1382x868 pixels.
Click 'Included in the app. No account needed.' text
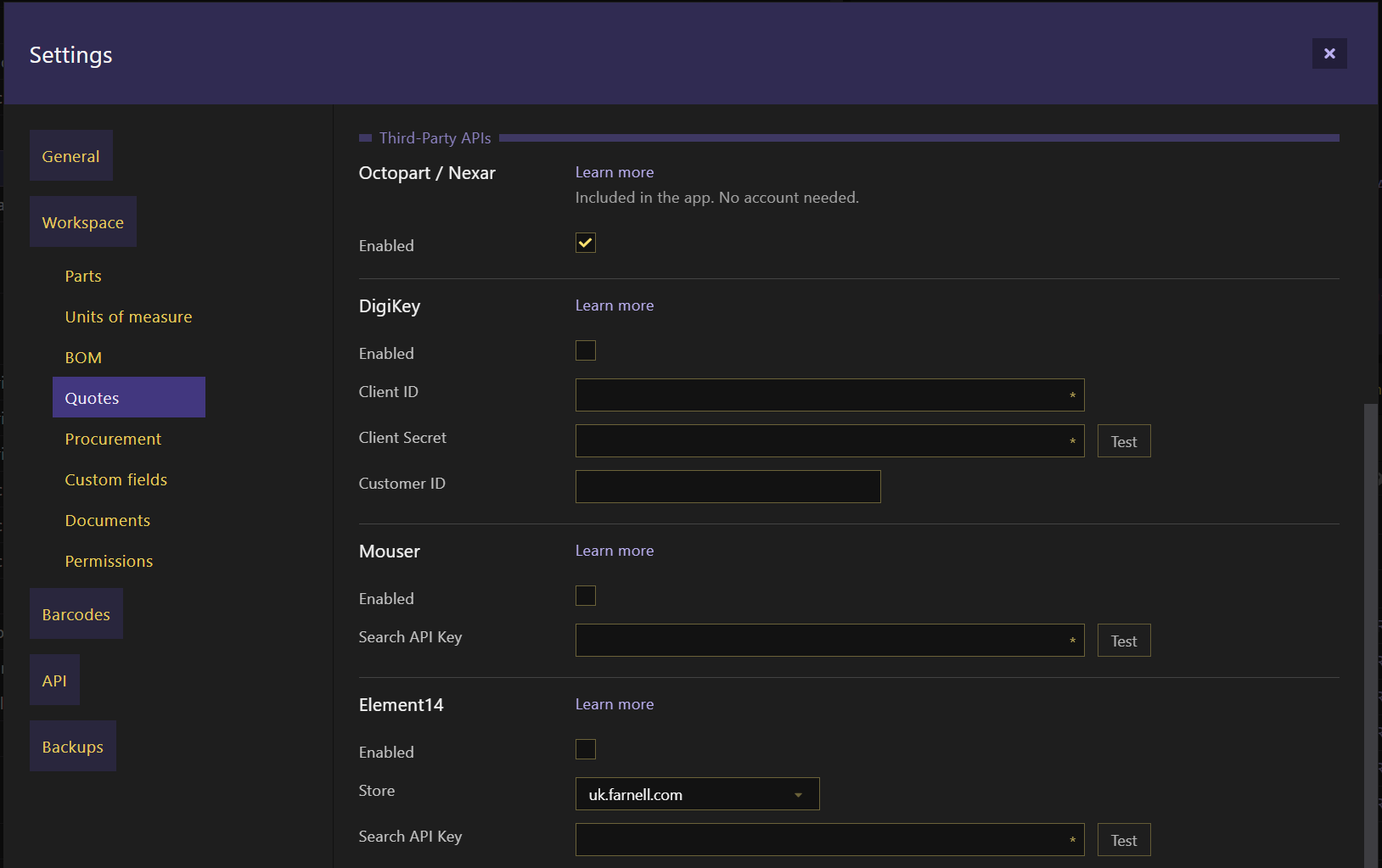717,198
